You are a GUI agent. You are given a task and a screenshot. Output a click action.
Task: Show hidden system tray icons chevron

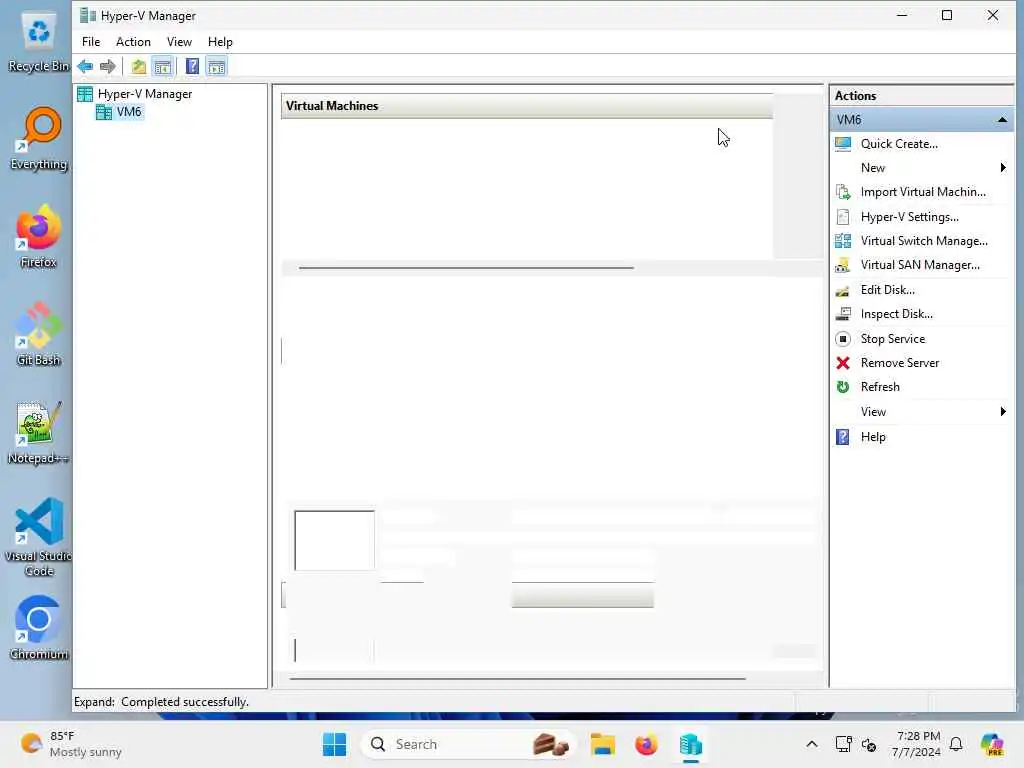click(x=811, y=744)
